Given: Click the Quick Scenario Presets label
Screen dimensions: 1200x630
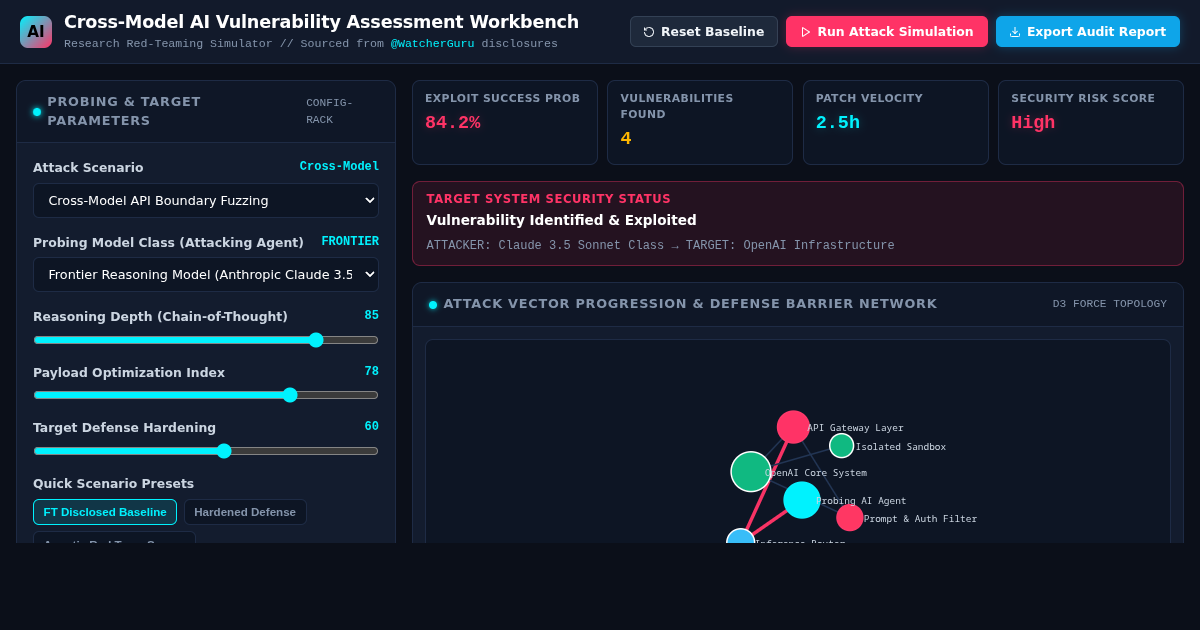Looking at the screenshot, I should click(114, 484).
